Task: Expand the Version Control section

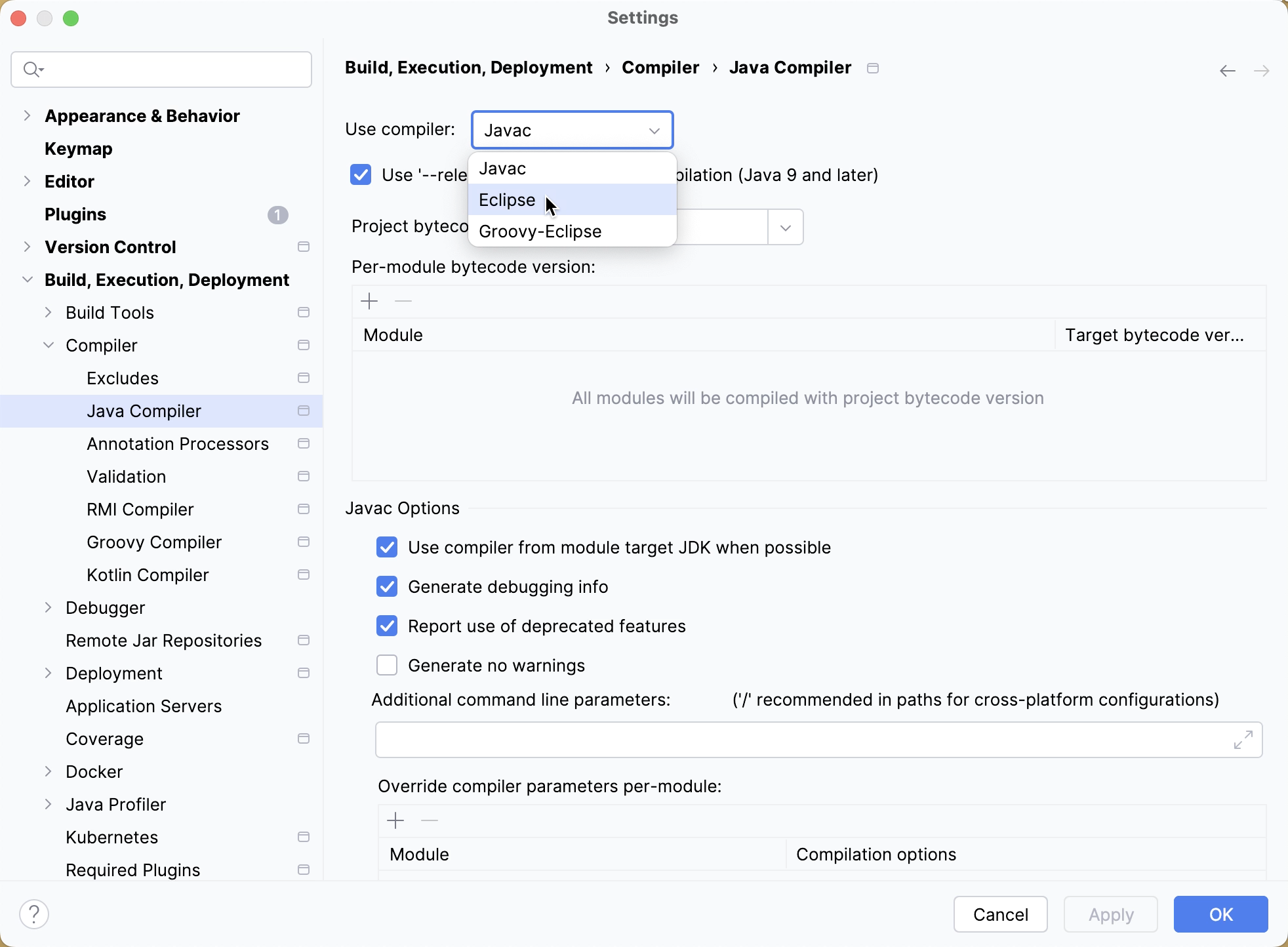Action: click(27, 247)
